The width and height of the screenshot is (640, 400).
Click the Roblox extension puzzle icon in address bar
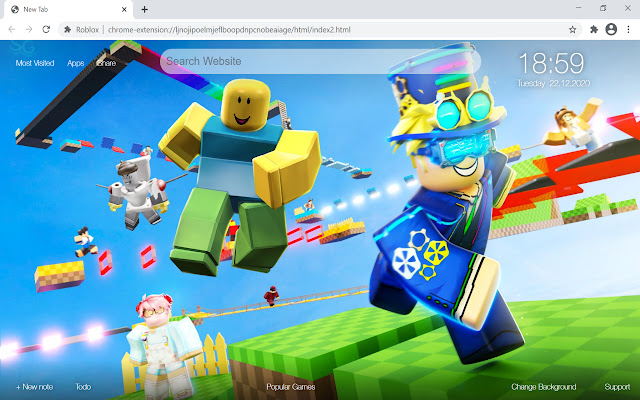tap(68, 29)
